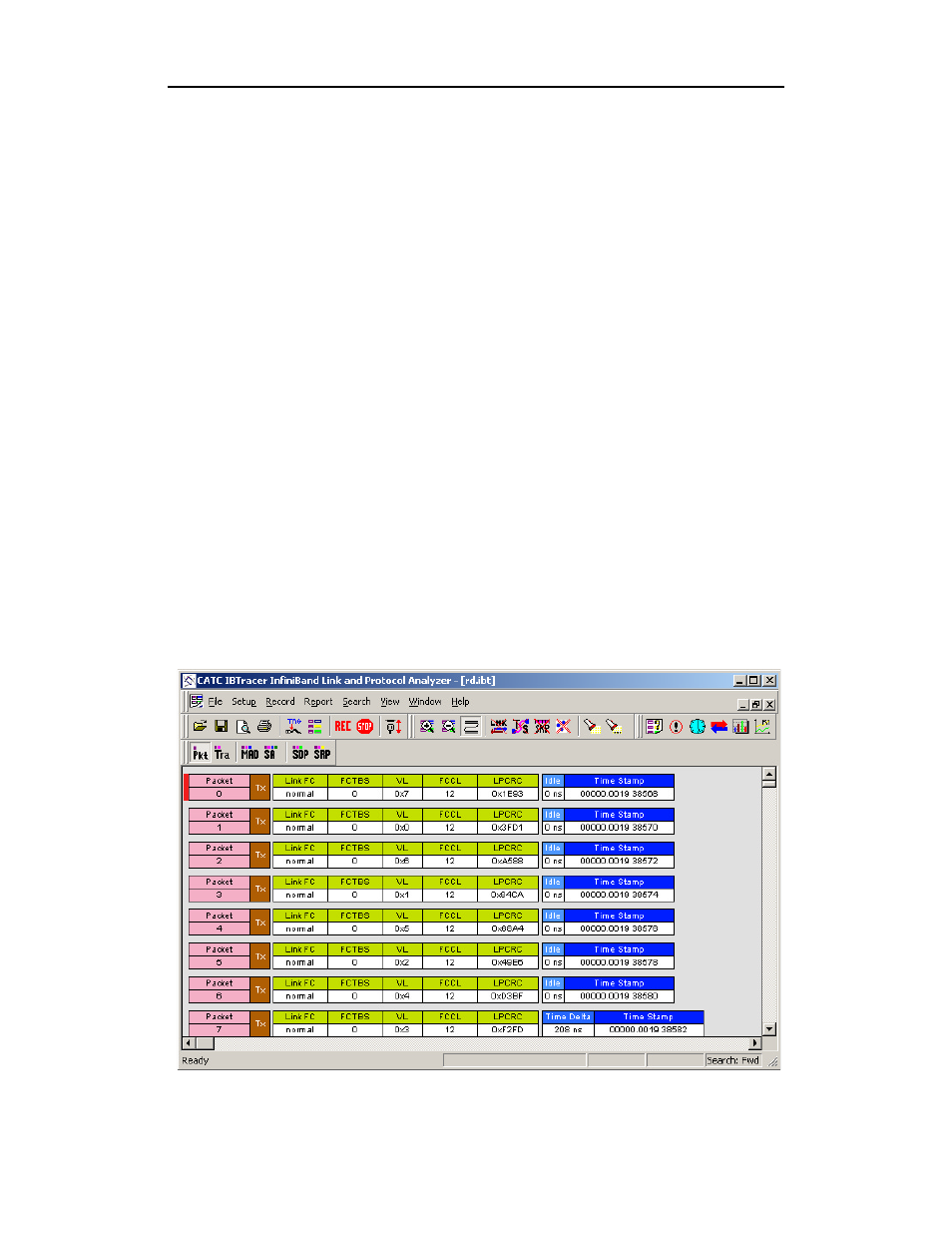Toggle the hide skip sequences icon
This screenshot has width=952, height=1233.
point(521,727)
